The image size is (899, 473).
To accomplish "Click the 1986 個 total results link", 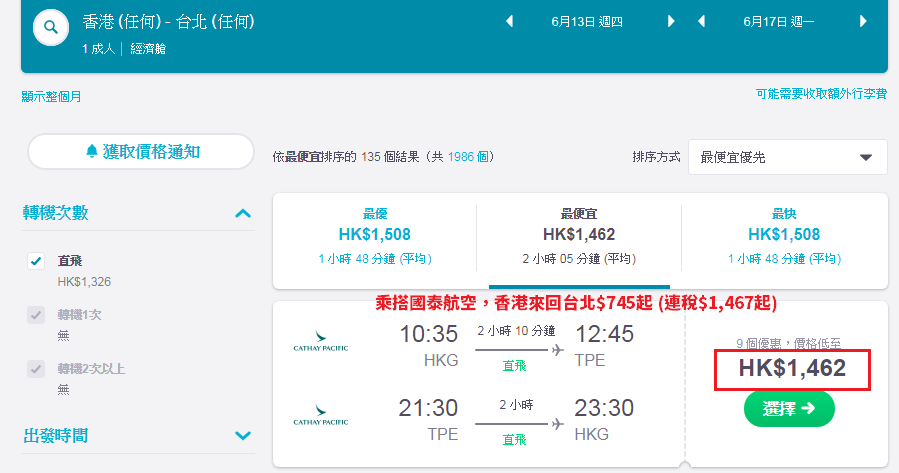I will pos(467,157).
